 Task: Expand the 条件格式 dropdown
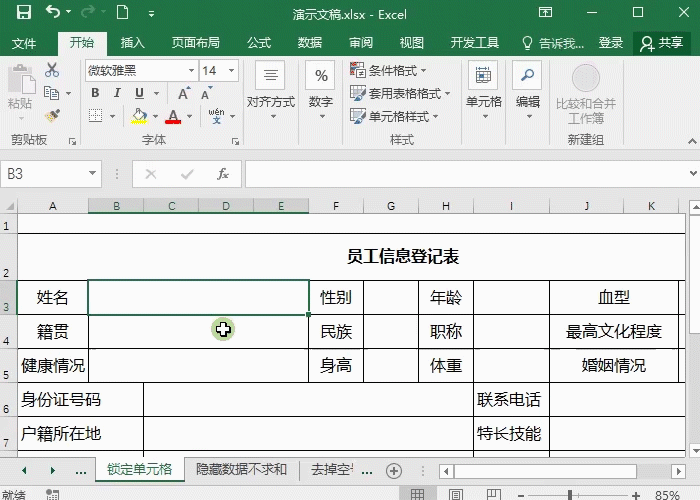coord(389,71)
